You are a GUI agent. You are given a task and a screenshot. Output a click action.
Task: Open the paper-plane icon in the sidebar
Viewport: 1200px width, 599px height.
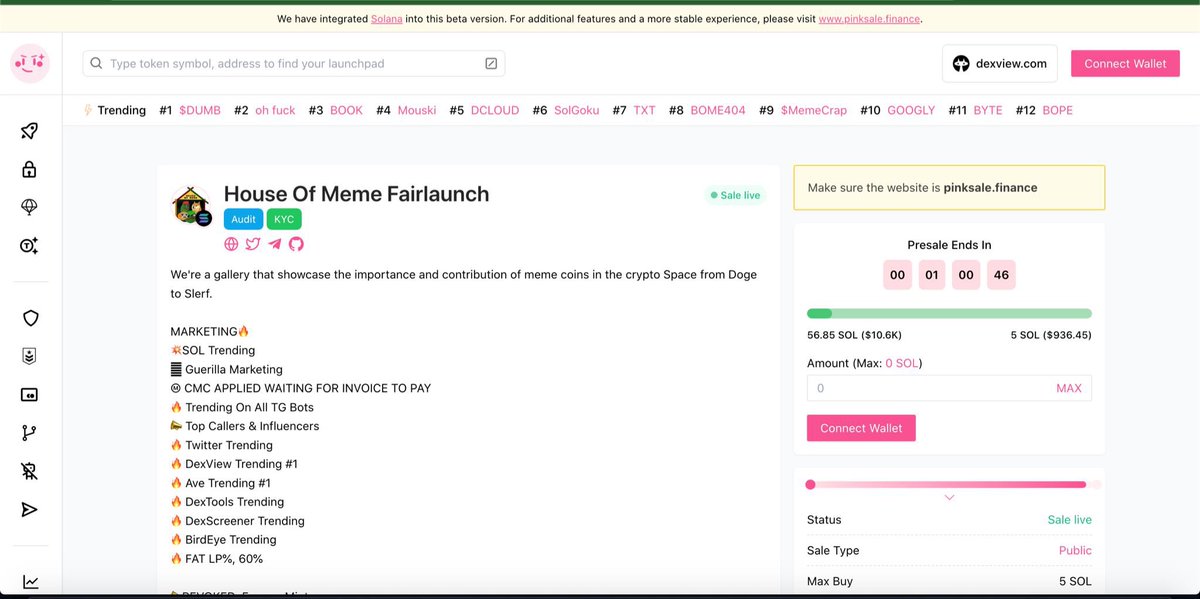[x=29, y=510]
